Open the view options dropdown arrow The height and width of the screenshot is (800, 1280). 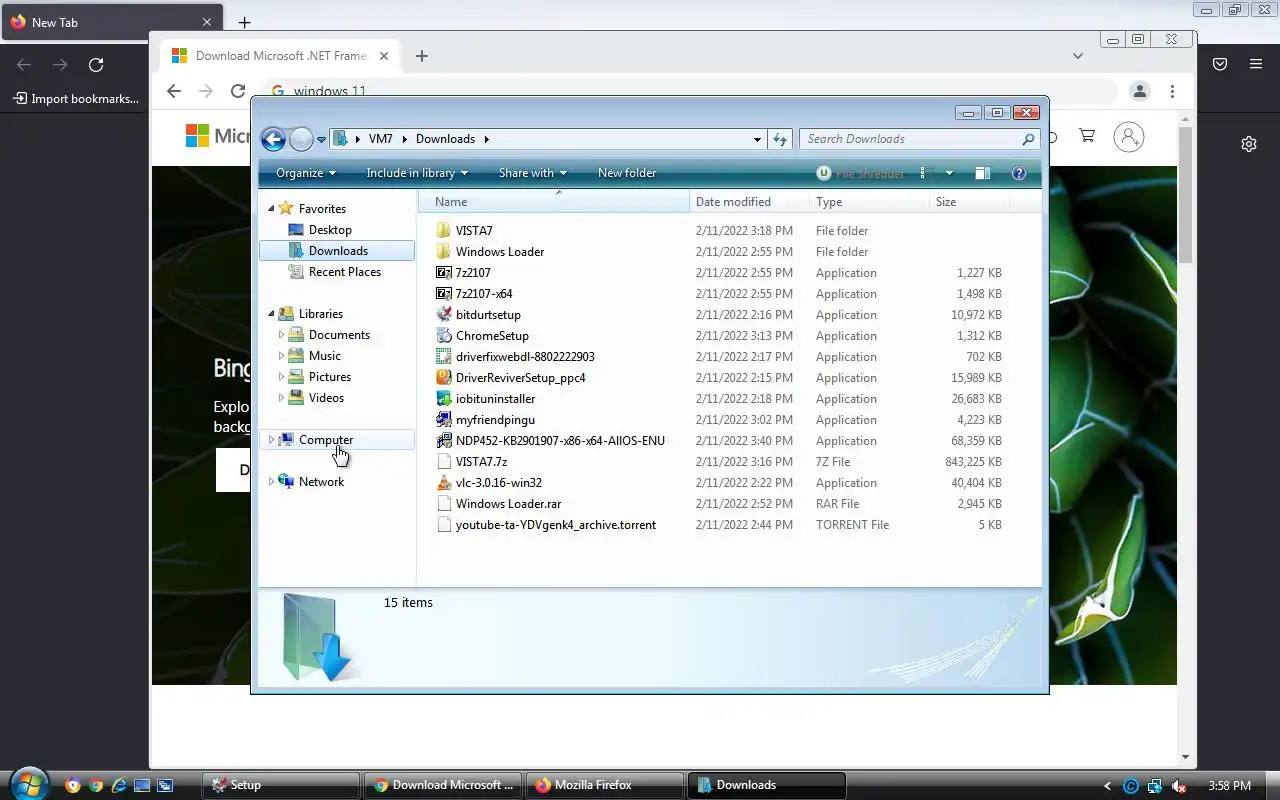(x=949, y=173)
